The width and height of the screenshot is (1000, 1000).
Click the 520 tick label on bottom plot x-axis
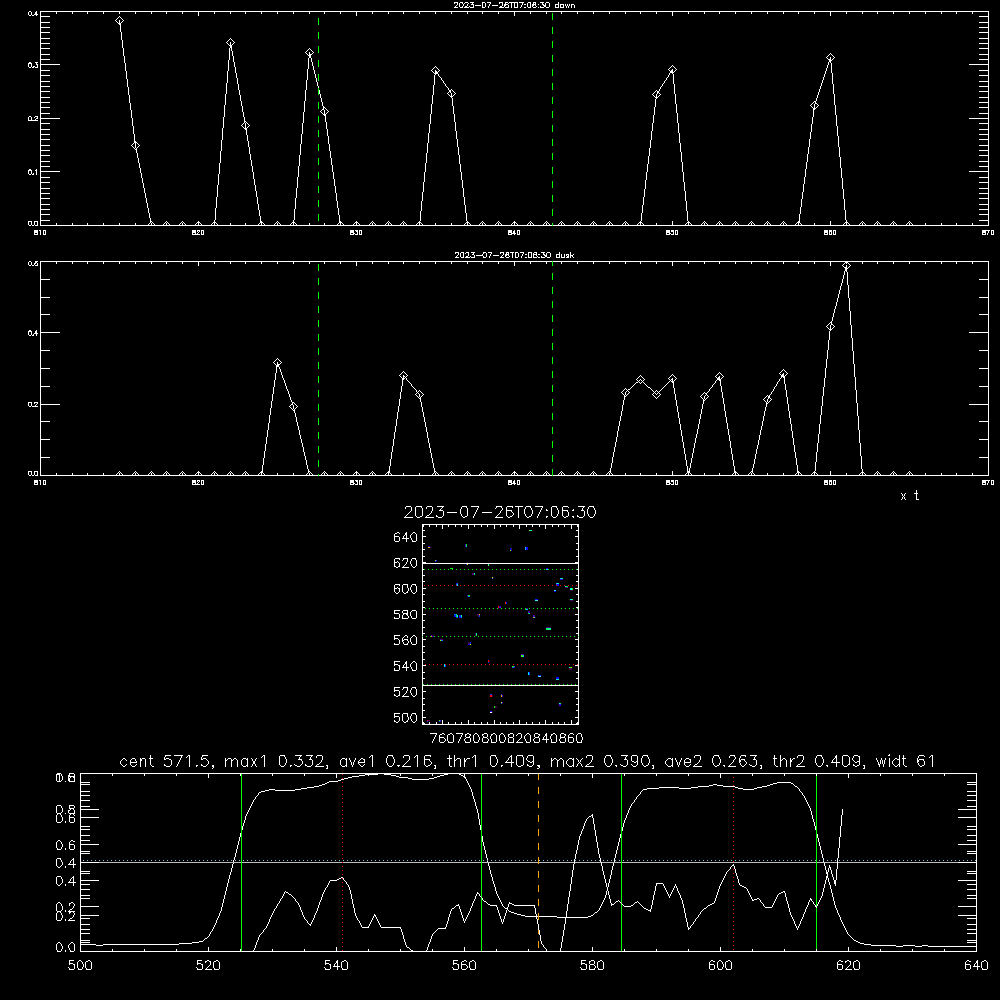208,966
